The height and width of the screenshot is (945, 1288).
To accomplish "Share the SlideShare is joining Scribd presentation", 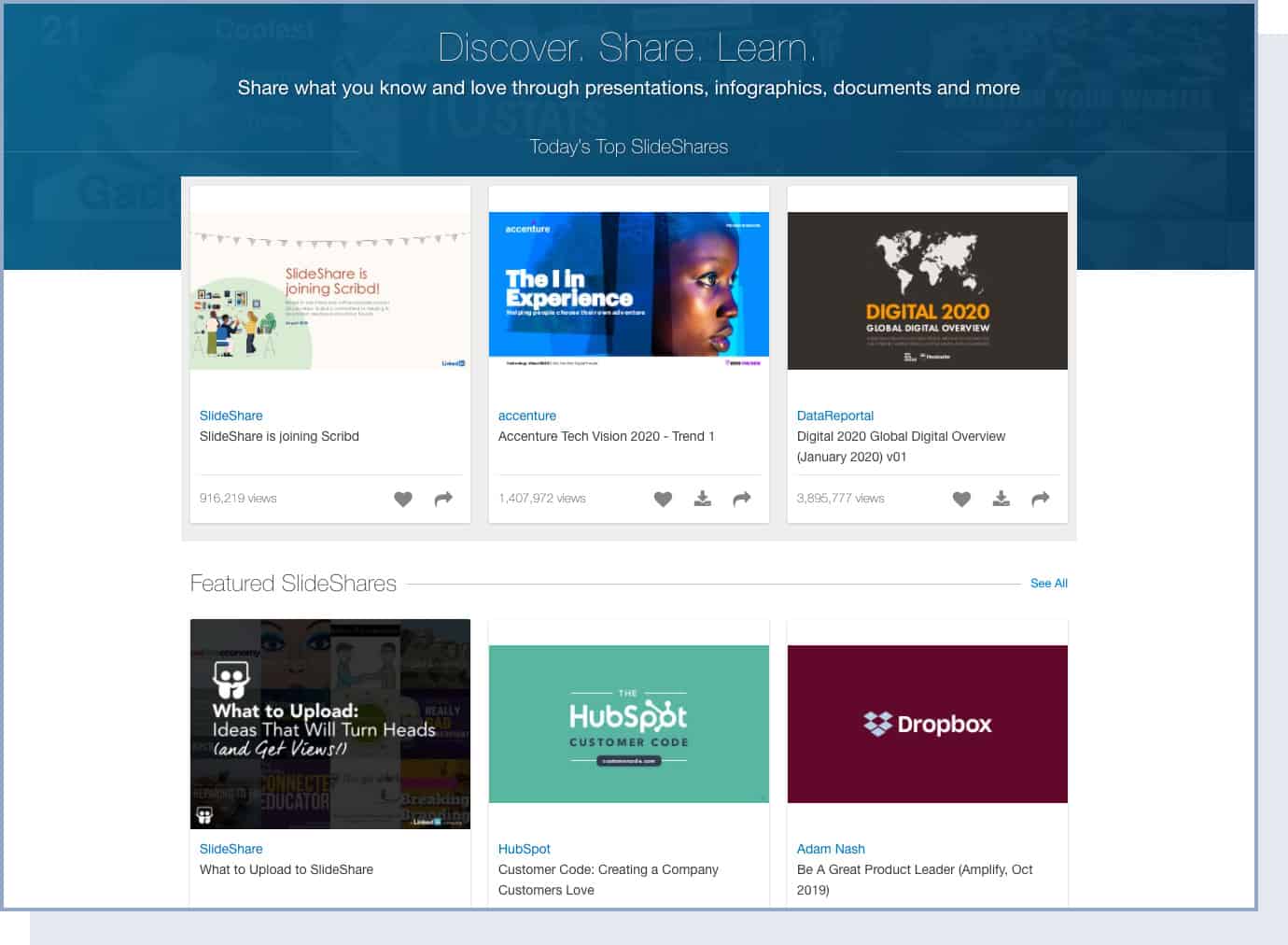I will tap(443, 499).
